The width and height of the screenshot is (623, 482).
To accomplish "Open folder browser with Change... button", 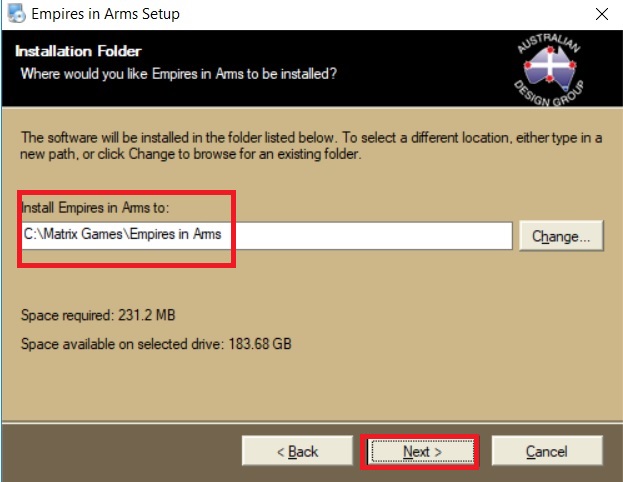I will 561,236.
